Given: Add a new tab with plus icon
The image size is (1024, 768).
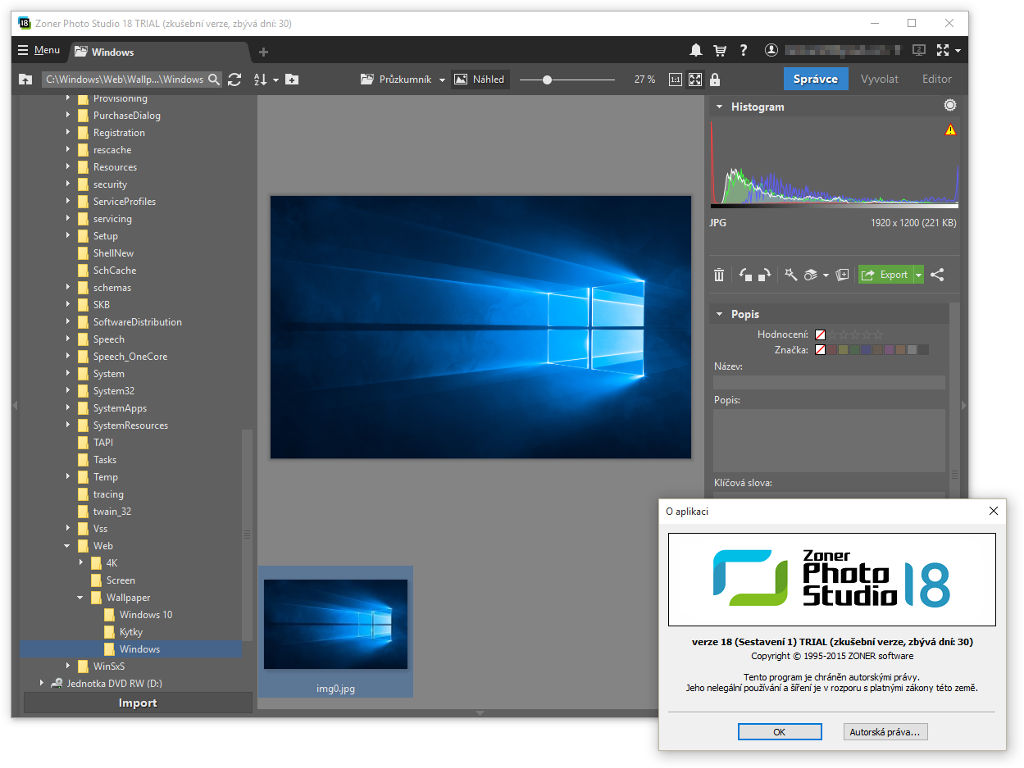Looking at the screenshot, I should click(263, 52).
